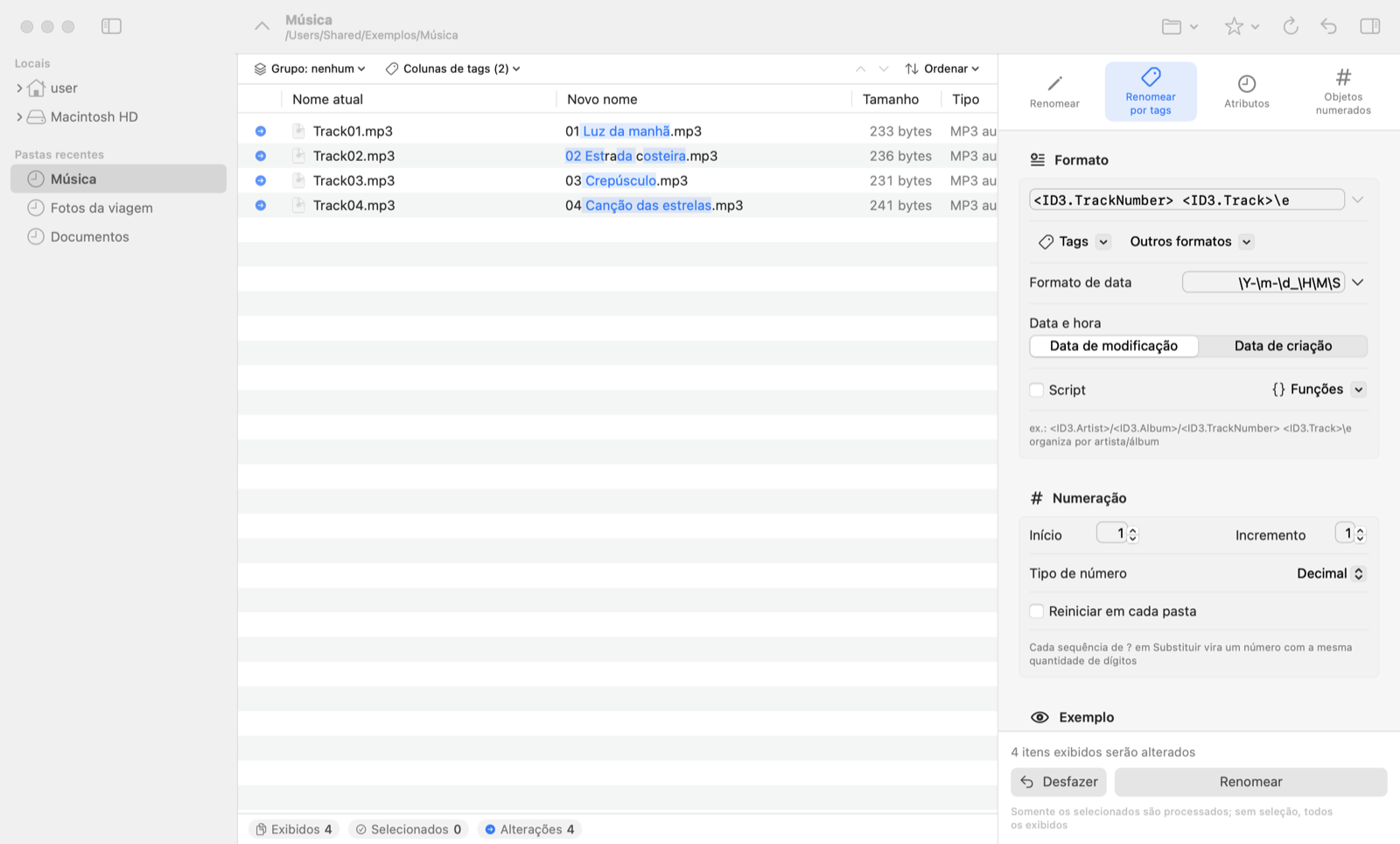Image resolution: width=1400 pixels, height=844 pixels.
Task: Jump to previous change arrow
Action: pos(860,68)
